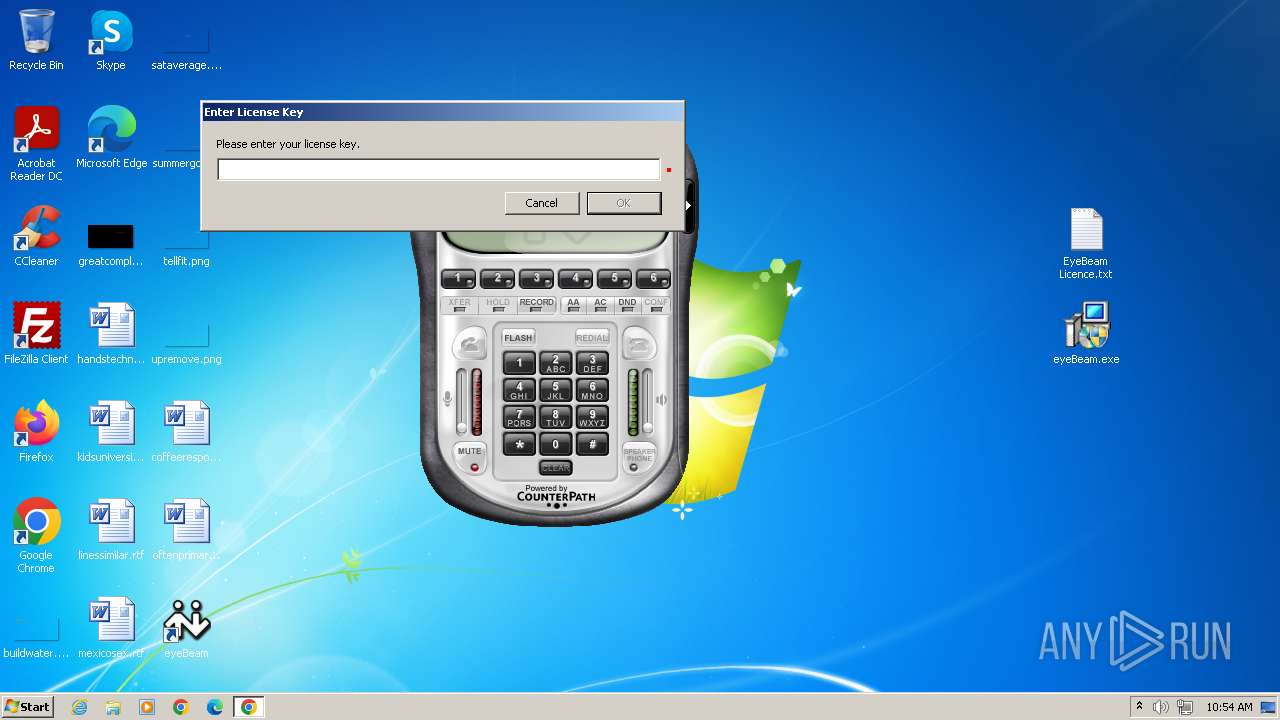Dial keypad digit 7 PQRS

pos(519,417)
